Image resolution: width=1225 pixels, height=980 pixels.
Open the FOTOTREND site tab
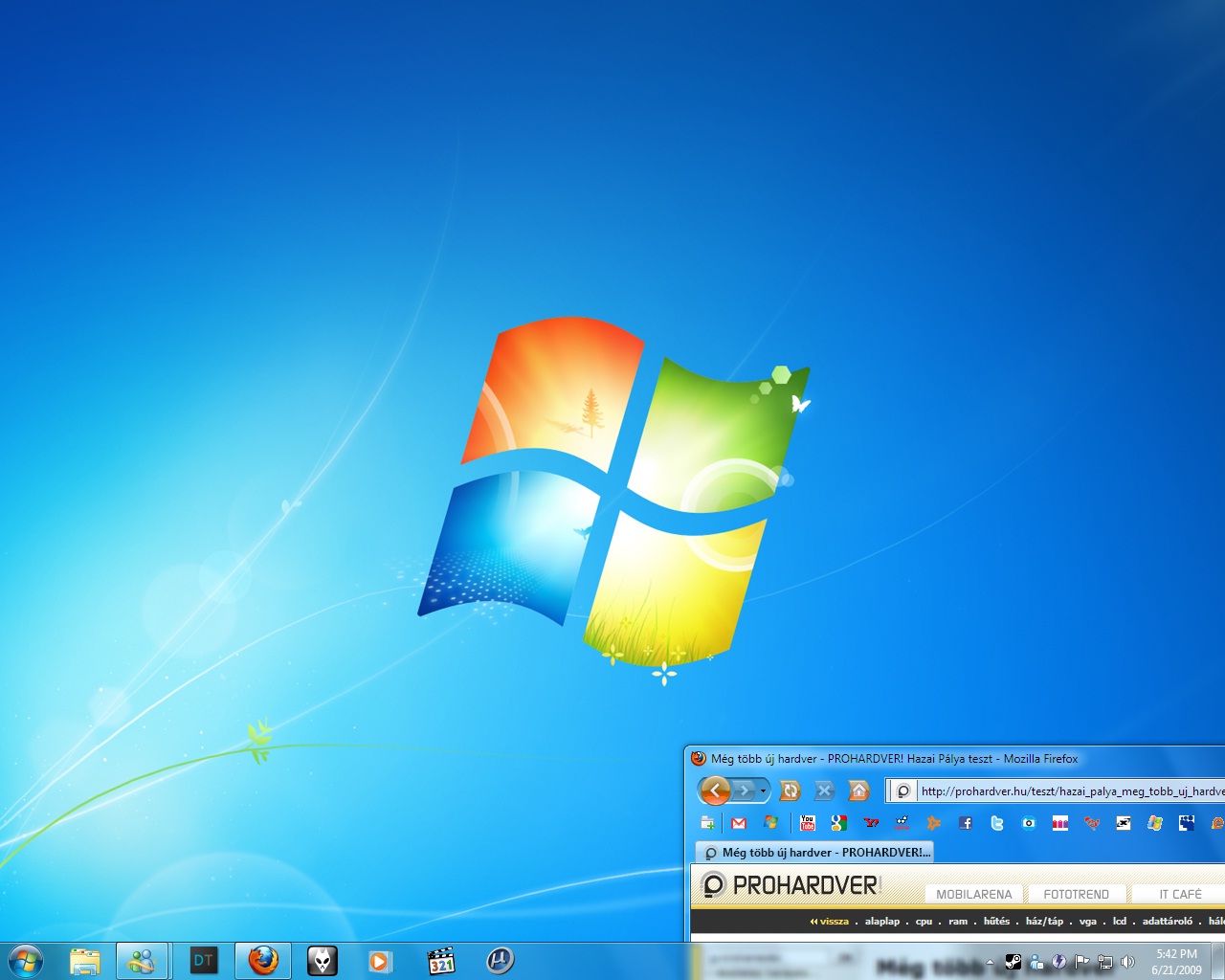[x=1076, y=894]
